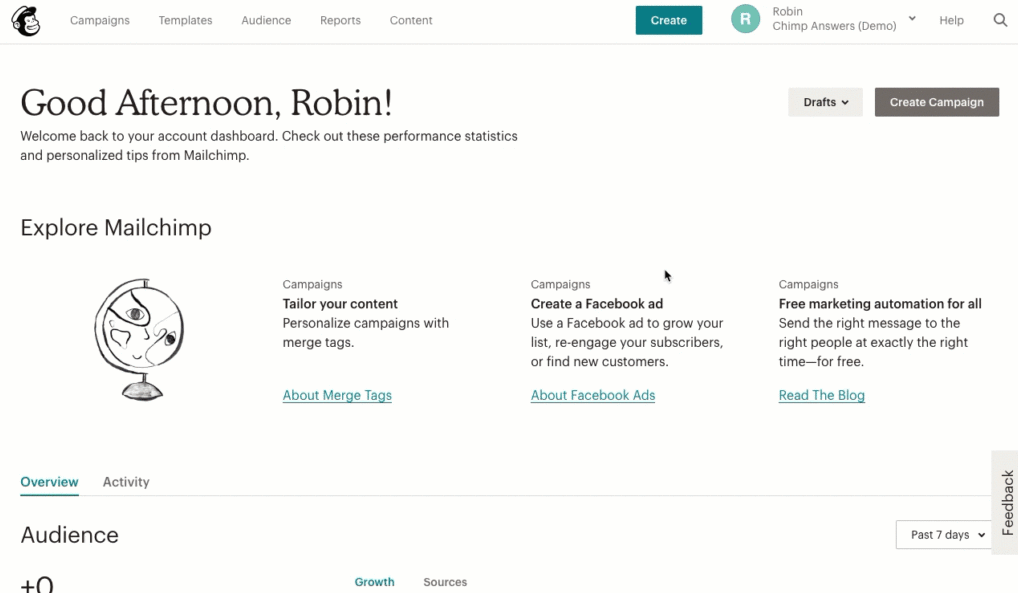Open the search magnifier icon
Viewport: 1018px width, 593px height.
click(x=1000, y=20)
